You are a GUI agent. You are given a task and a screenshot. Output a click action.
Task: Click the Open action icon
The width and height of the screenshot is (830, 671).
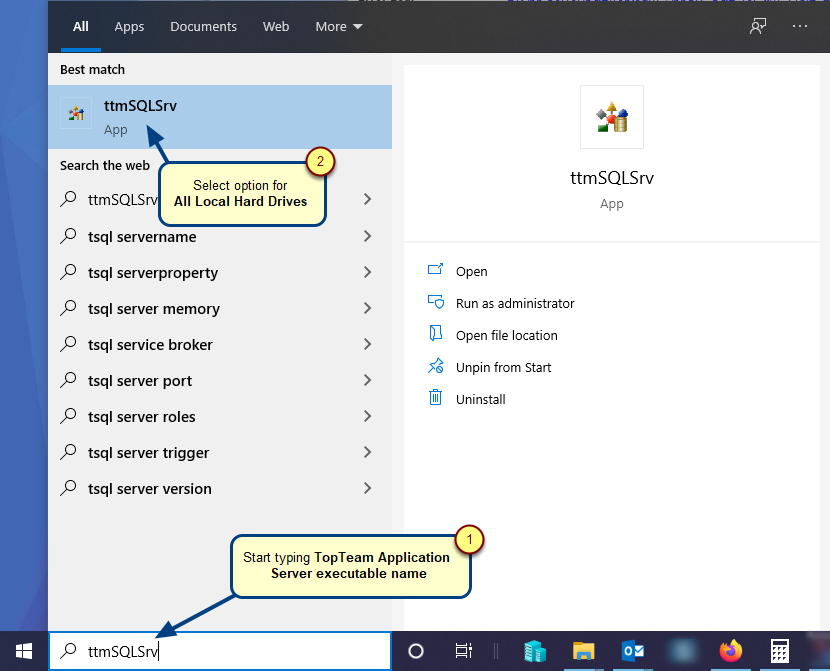click(x=435, y=269)
